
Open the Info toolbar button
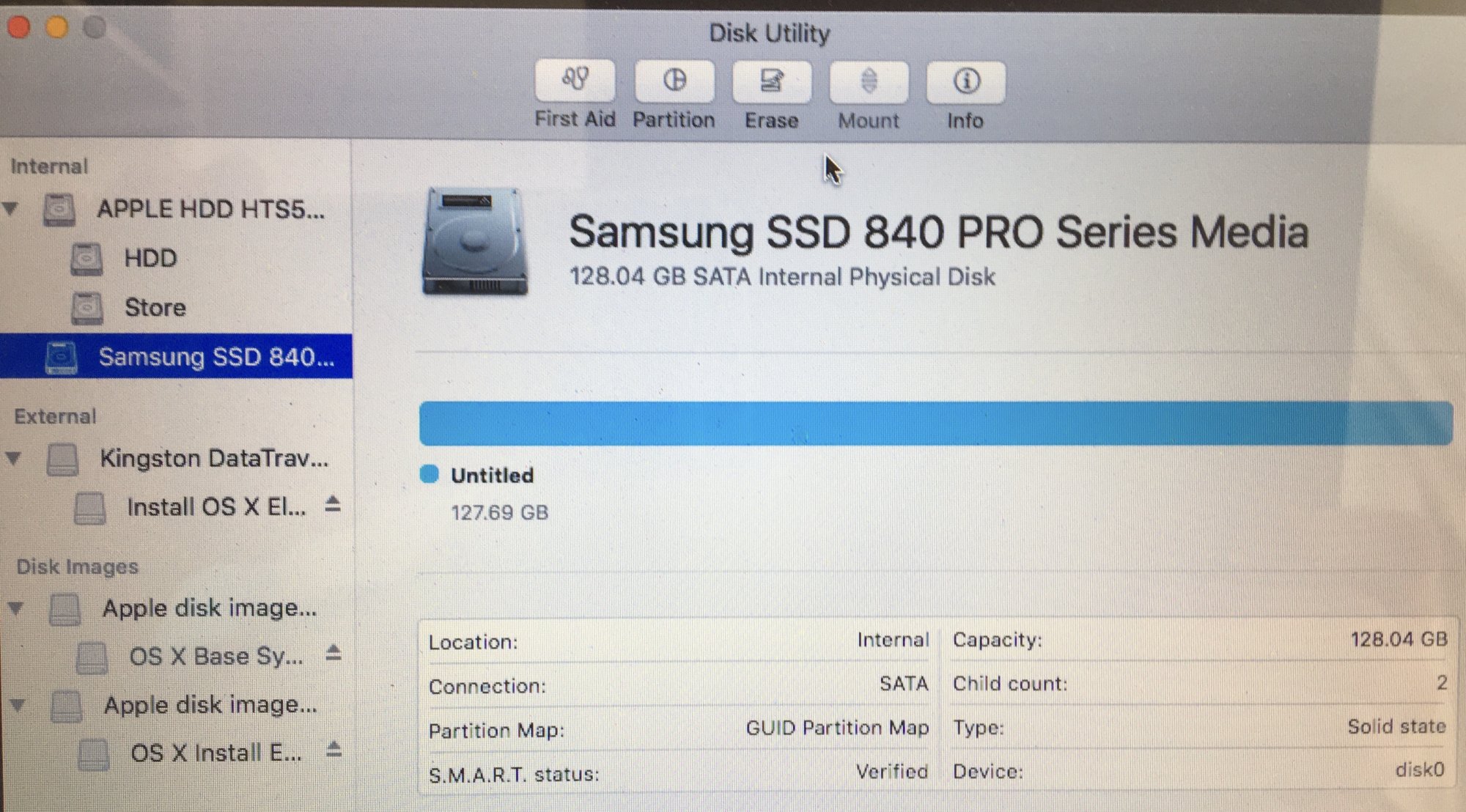click(965, 81)
